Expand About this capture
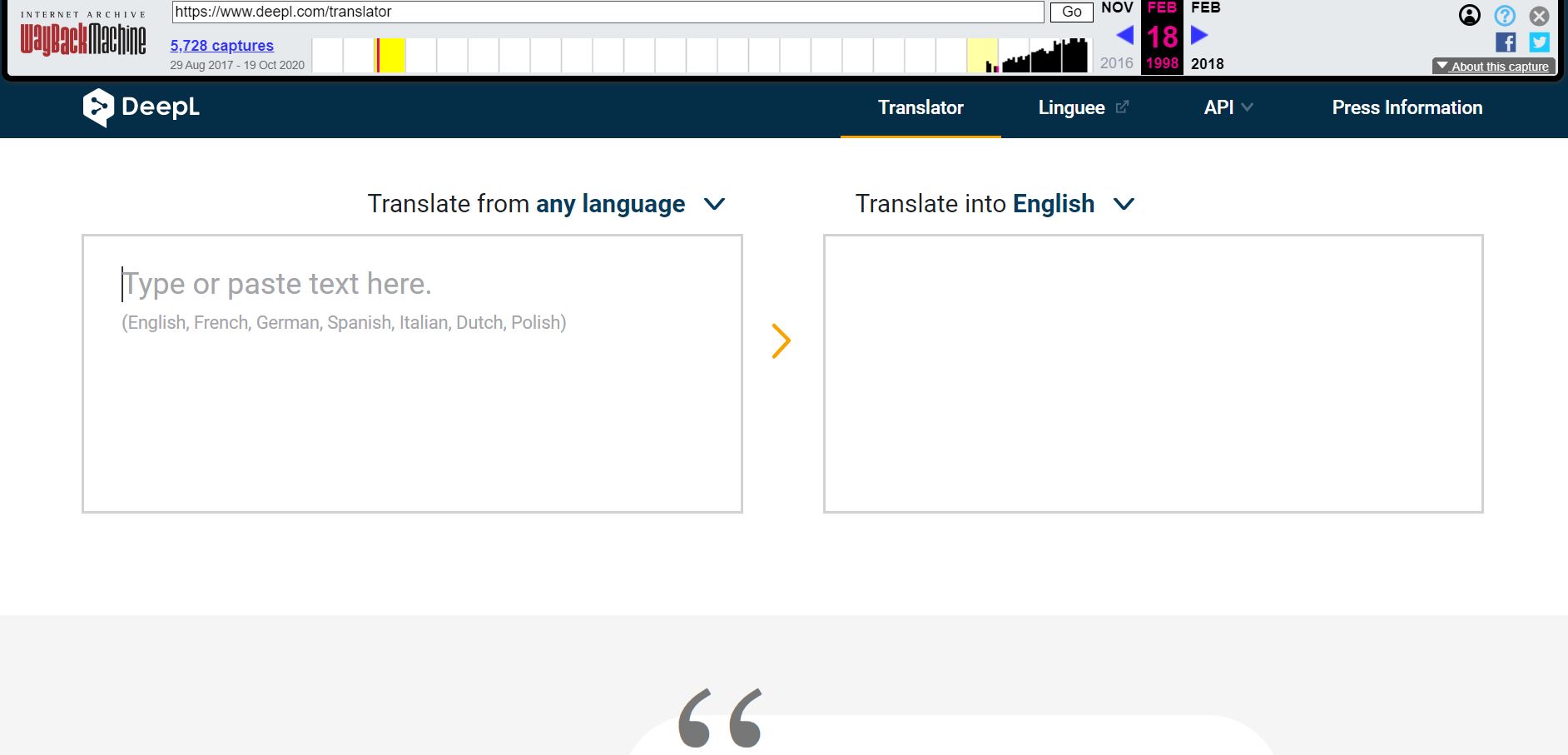1568x755 pixels. pyautogui.click(x=1494, y=67)
